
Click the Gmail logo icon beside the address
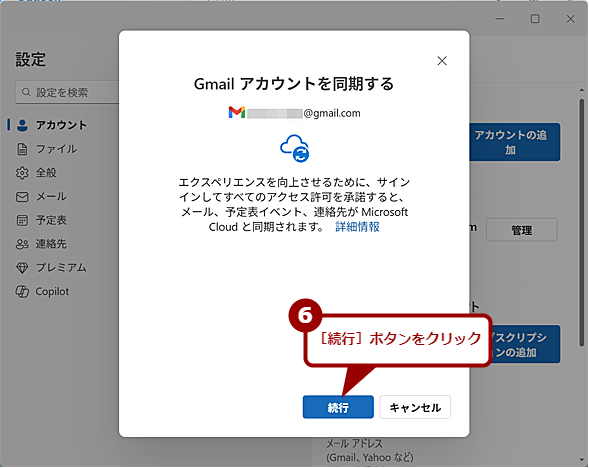tap(237, 112)
